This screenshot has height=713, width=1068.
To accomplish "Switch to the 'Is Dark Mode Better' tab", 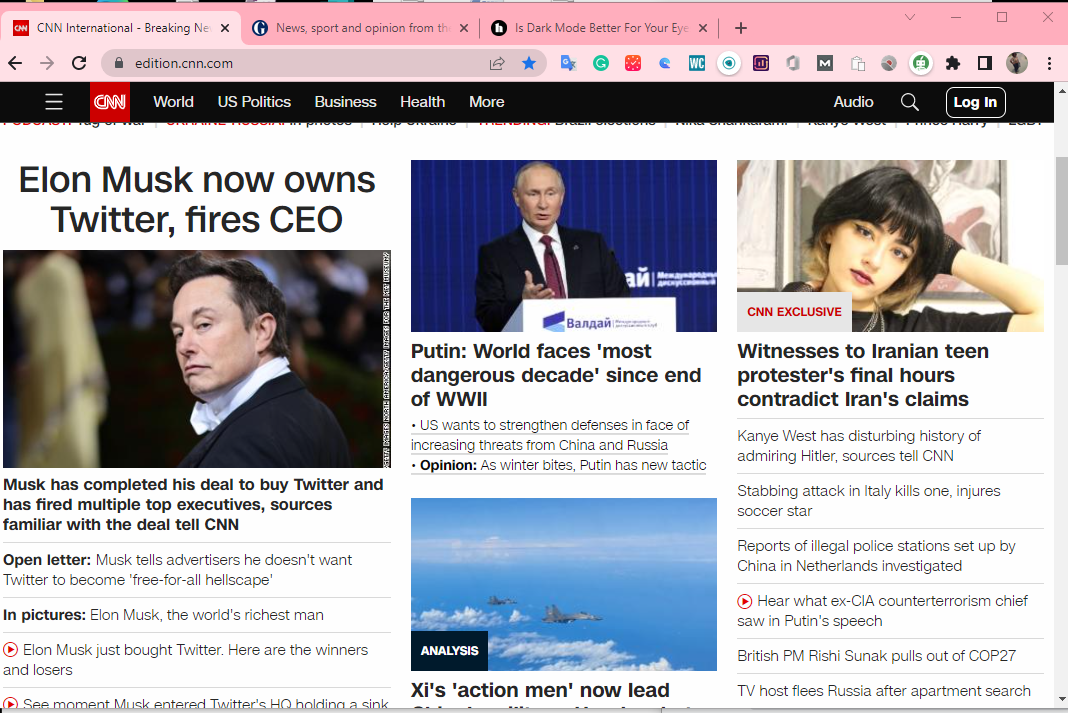I will point(599,28).
